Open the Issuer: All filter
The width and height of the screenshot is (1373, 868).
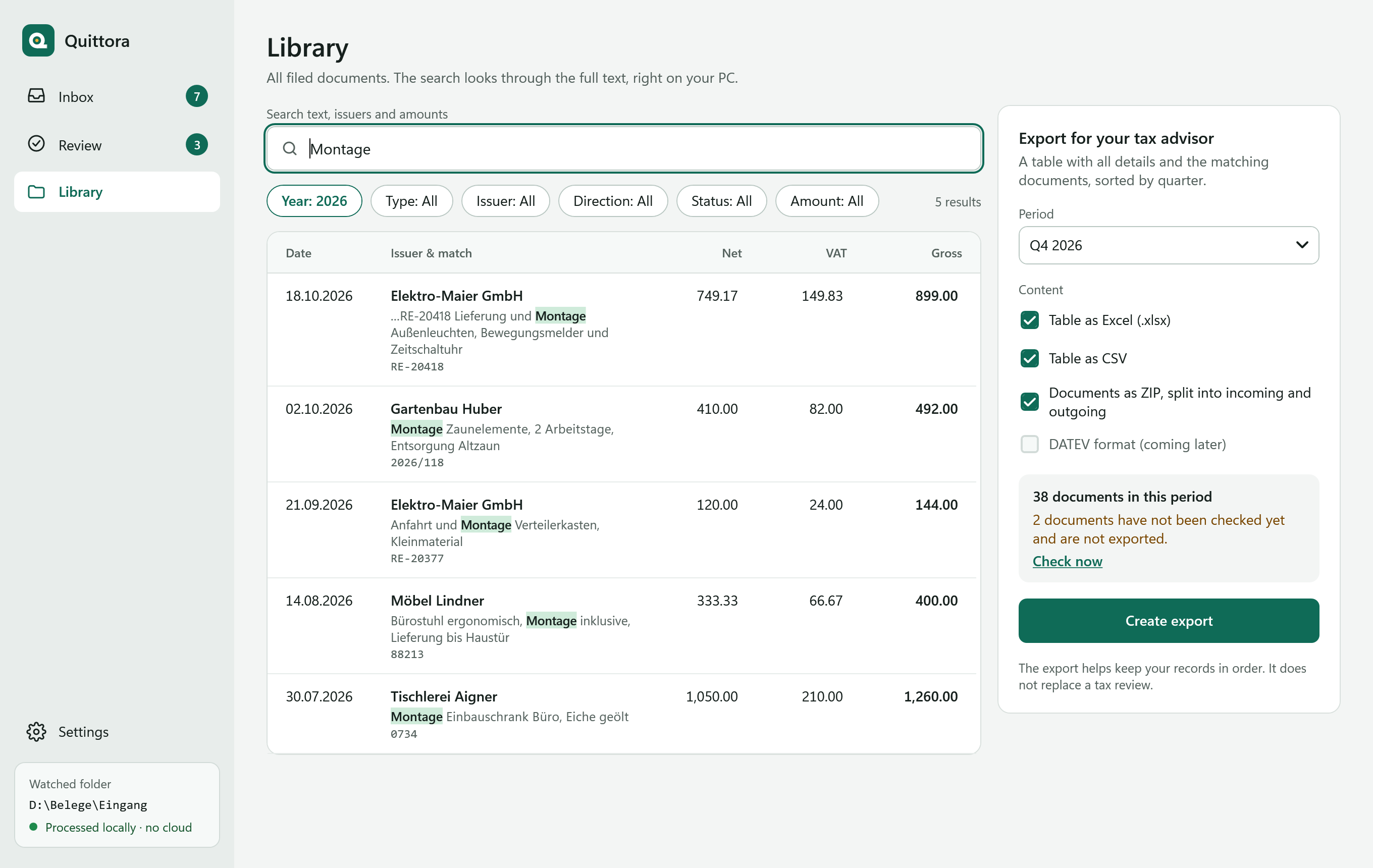coord(505,201)
